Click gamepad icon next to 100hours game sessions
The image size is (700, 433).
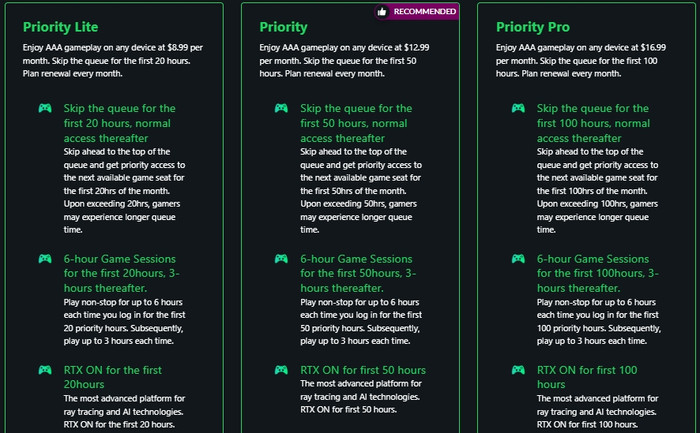(518, 258)
